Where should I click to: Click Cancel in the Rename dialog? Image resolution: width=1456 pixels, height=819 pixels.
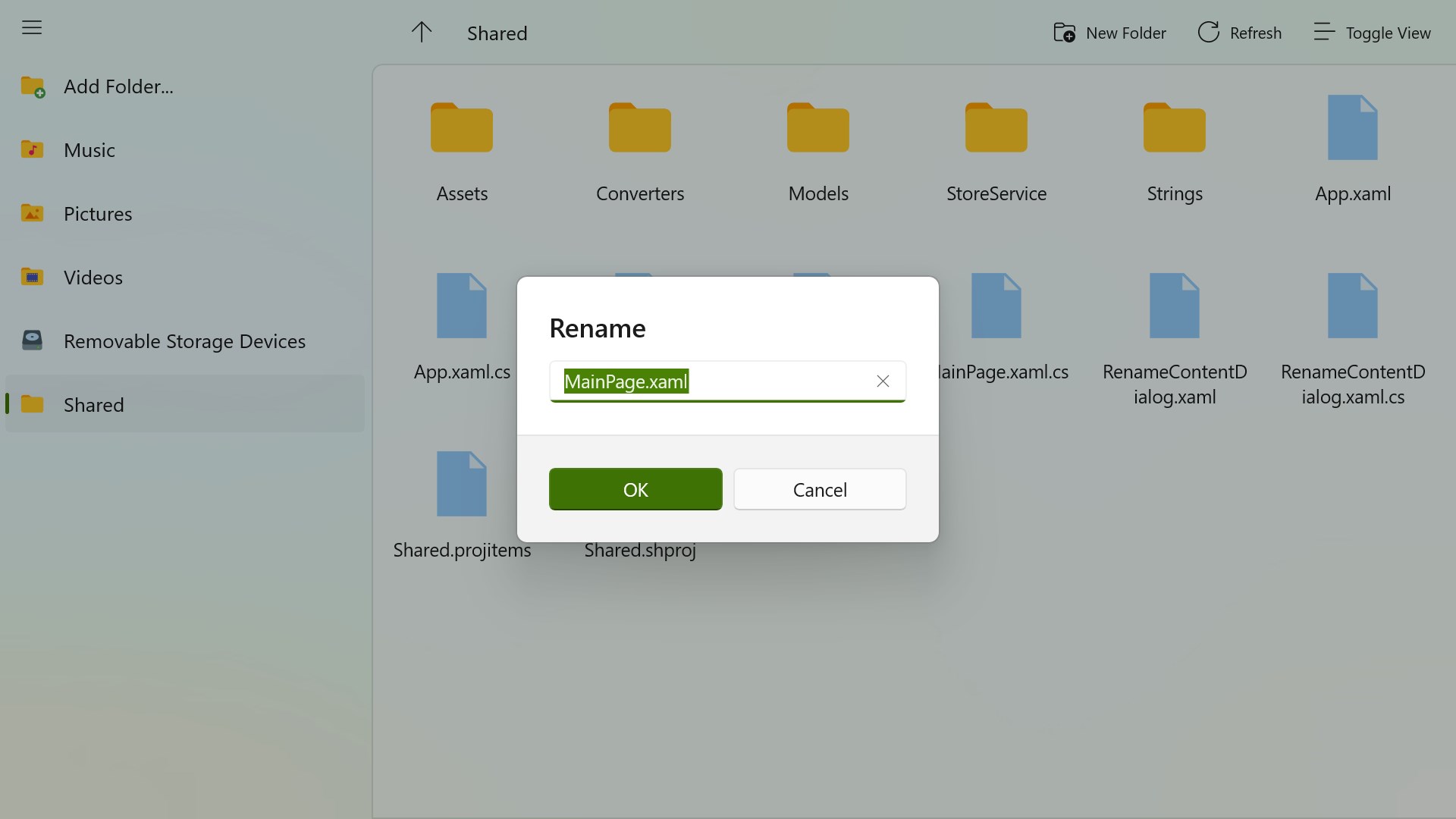click(820, 489)
